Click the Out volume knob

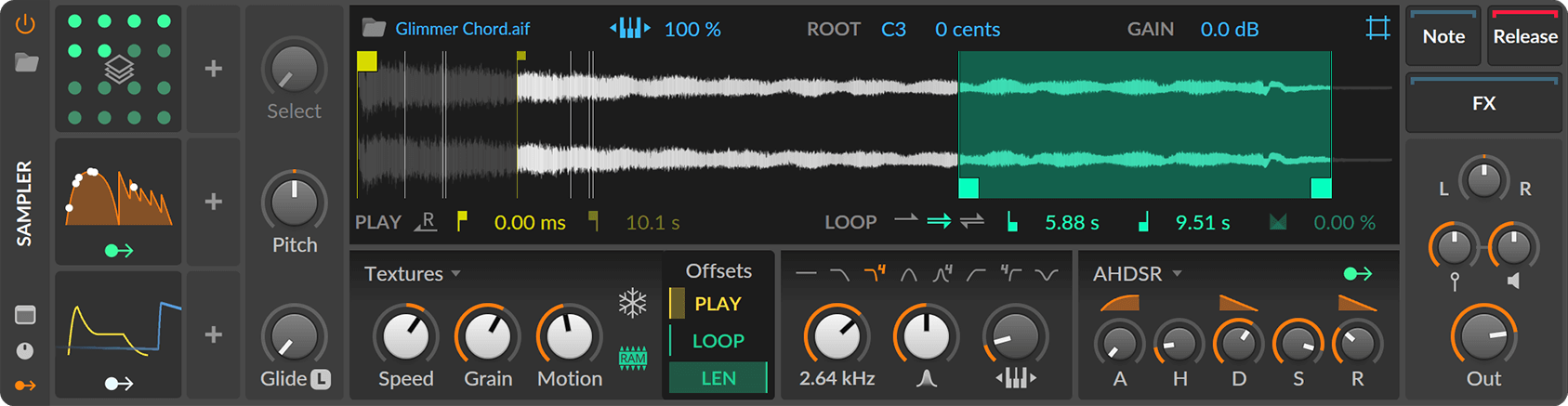pos(1484,336)
